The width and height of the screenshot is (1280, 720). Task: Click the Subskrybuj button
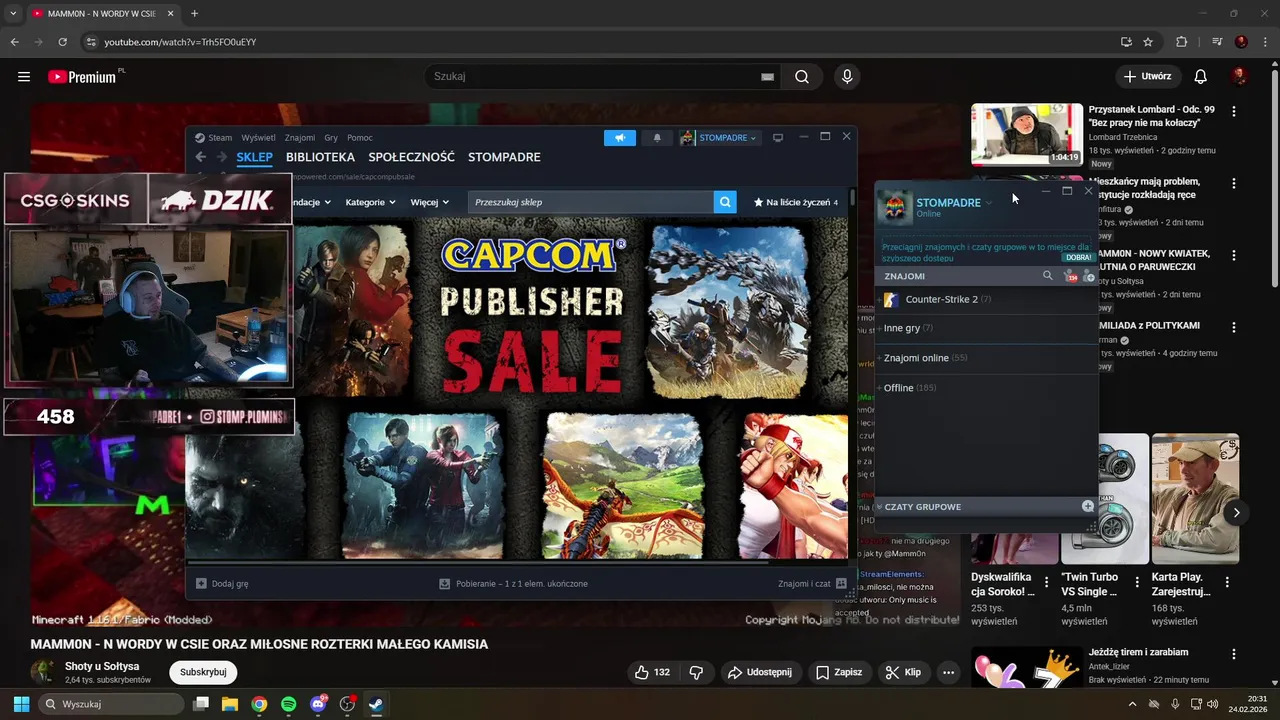point(203,672)
